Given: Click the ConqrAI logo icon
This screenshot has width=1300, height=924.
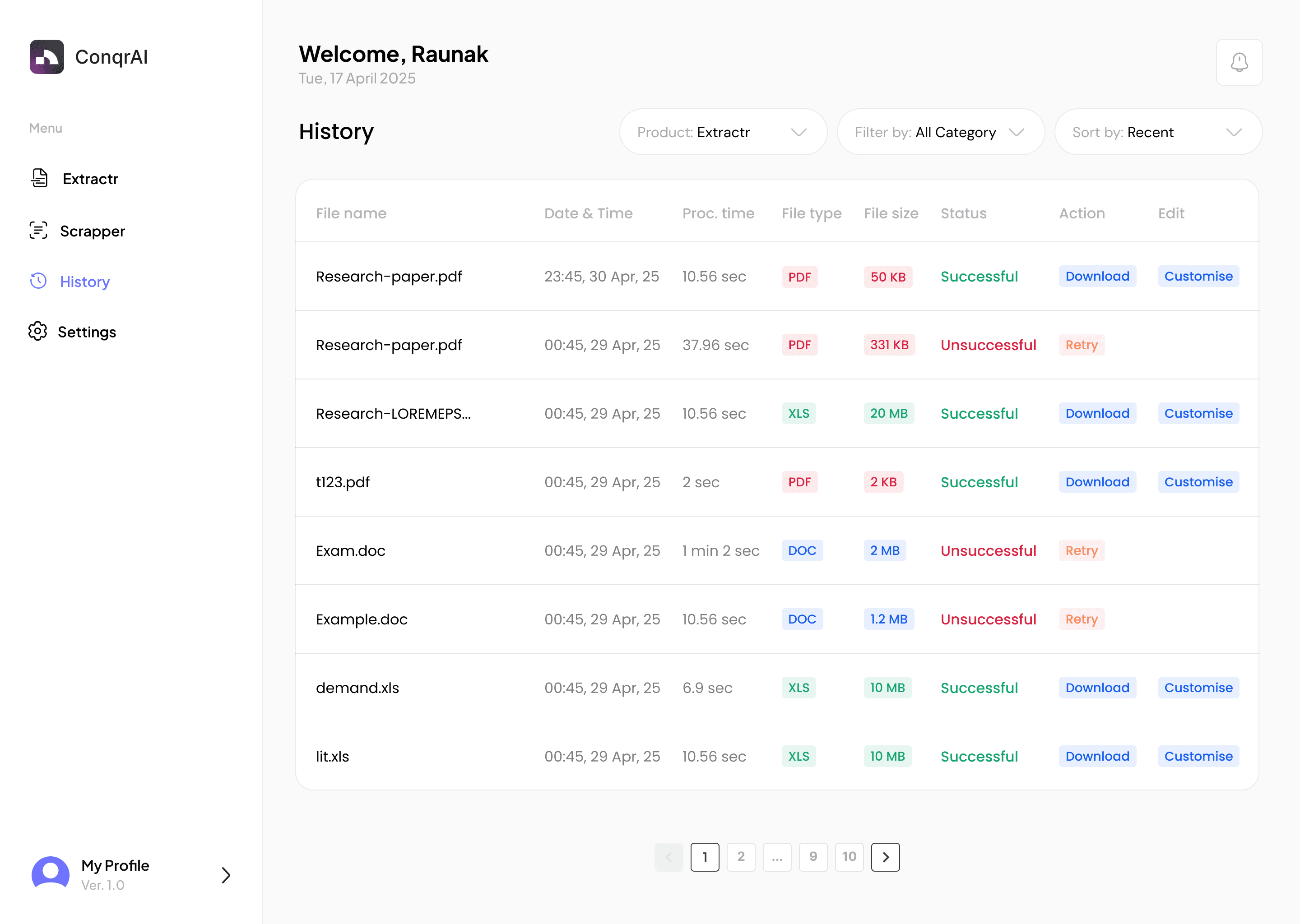Looking at the screenshot, I should click(46, 57).
